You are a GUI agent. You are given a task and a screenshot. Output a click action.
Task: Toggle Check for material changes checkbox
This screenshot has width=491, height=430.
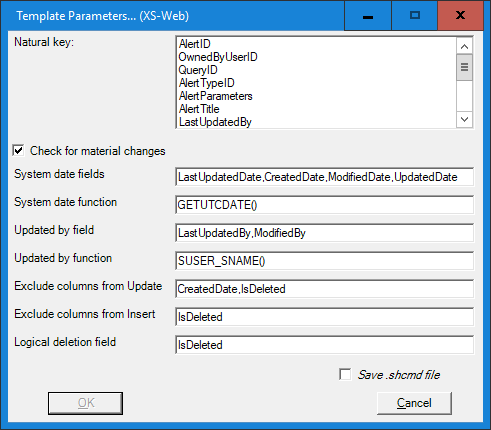[x=19, y=150]
